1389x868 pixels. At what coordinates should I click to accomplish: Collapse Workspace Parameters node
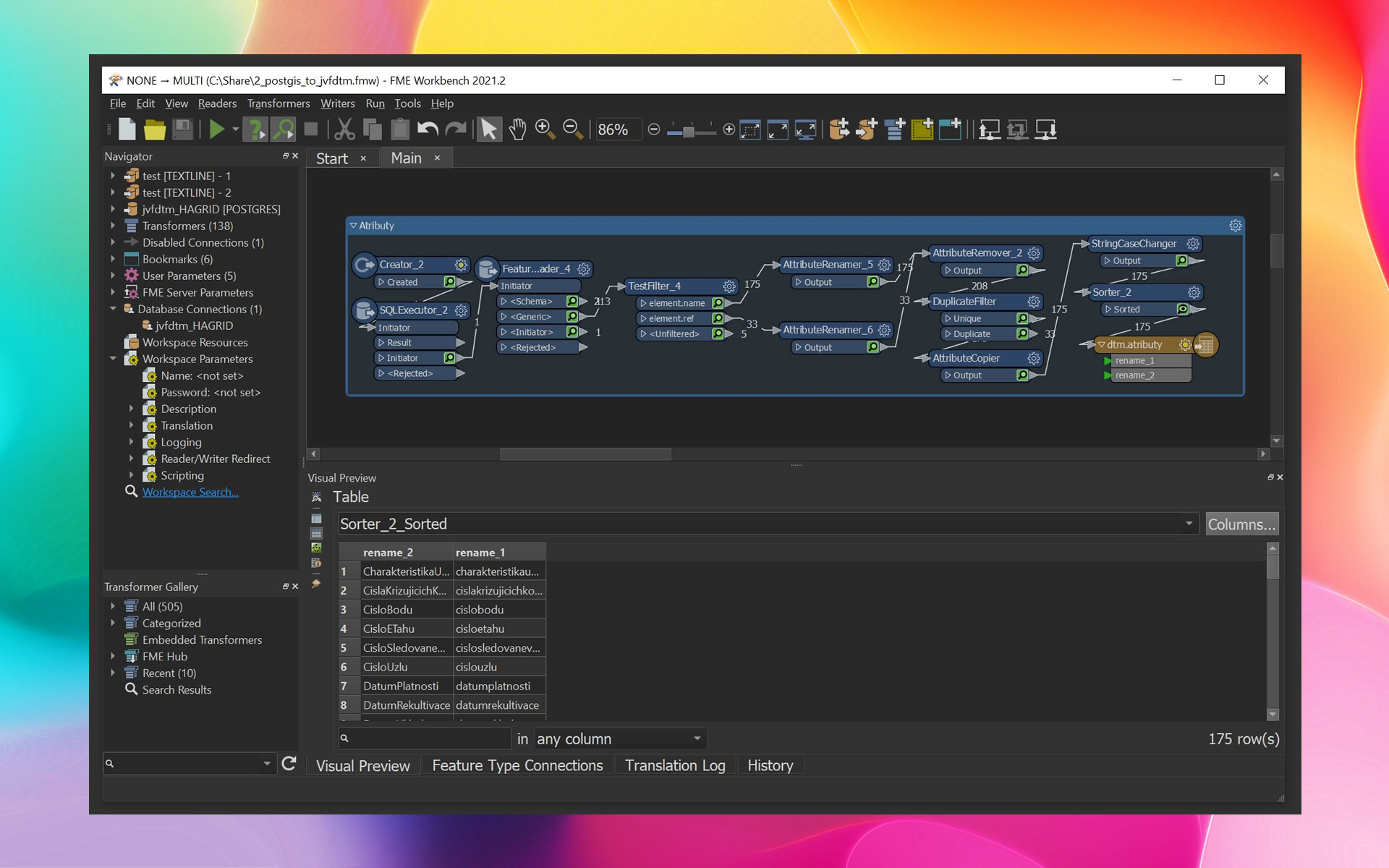[x=113, y=359]
